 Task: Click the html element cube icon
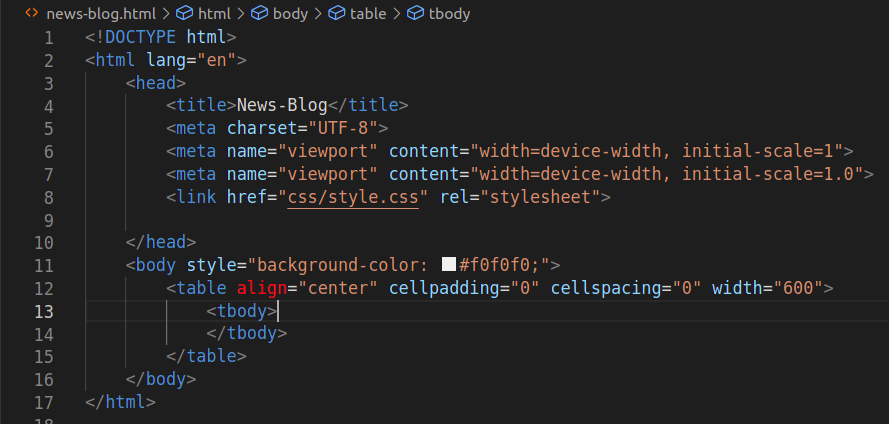[x=184, y=13]
